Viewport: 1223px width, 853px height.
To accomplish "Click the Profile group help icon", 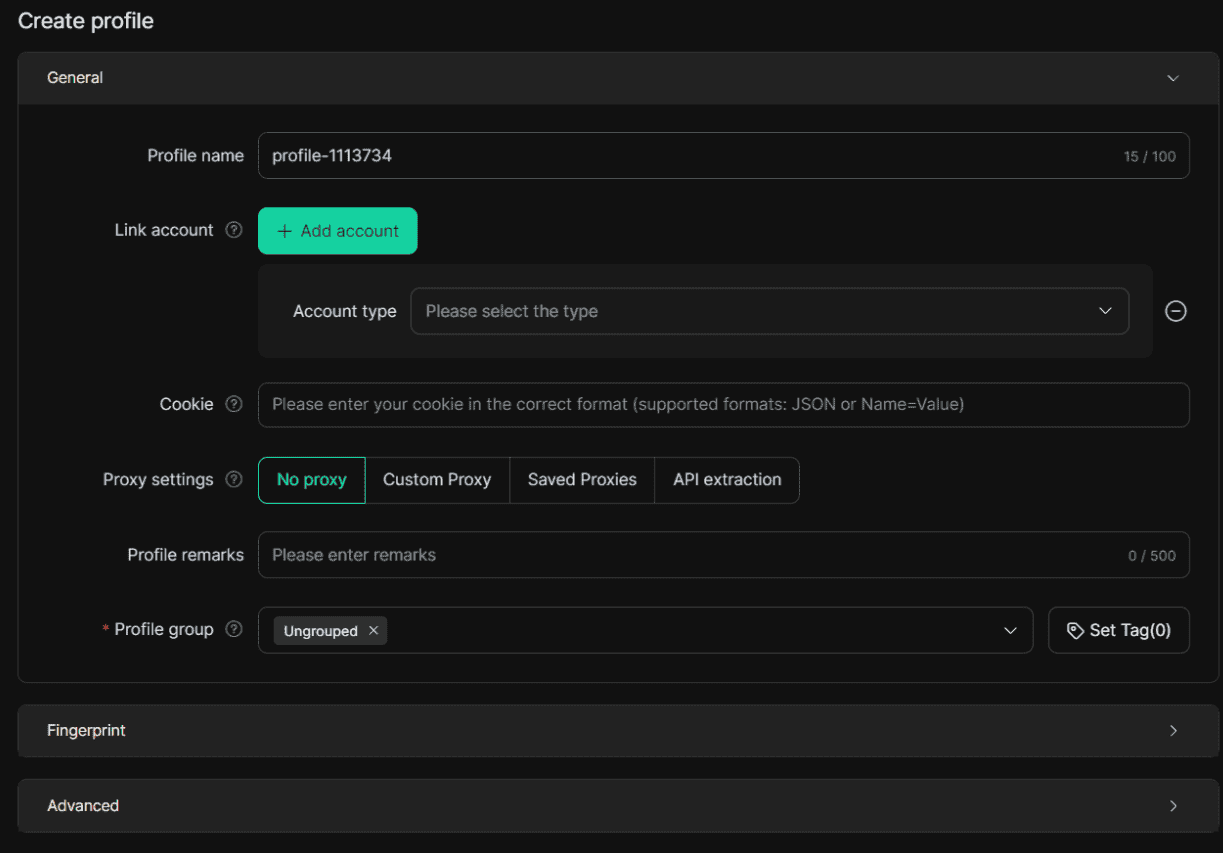I will [234, 629].
